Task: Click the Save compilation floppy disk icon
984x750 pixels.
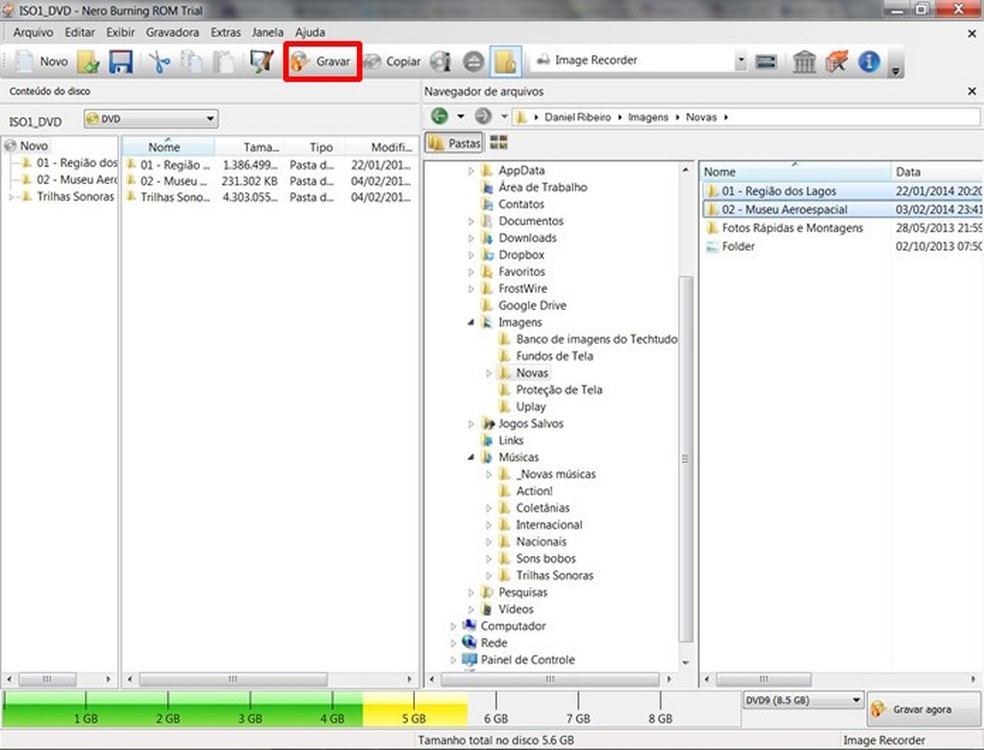Action: tap(120, 61)
